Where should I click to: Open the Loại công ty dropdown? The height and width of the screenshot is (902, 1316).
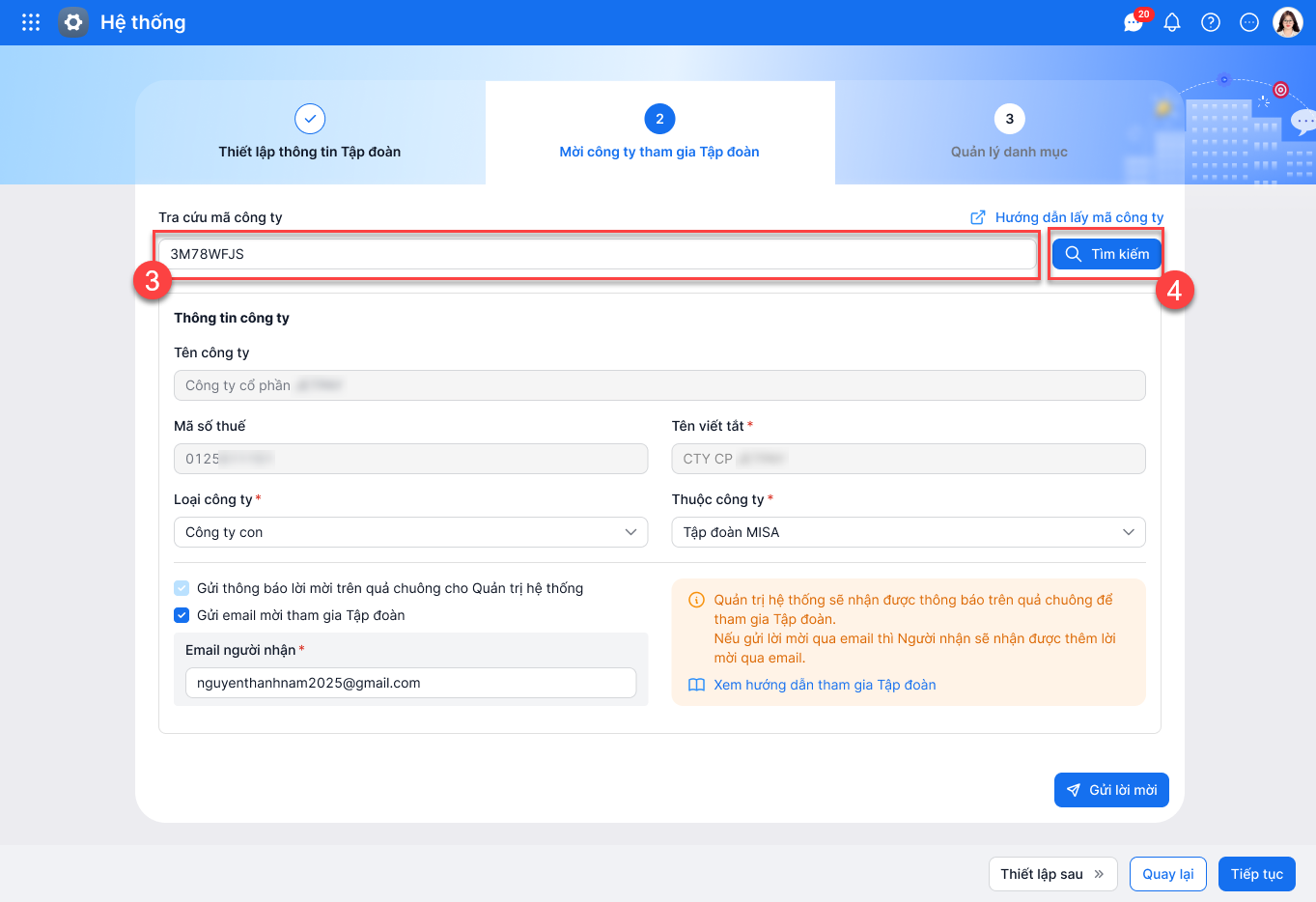click(410, 532)
